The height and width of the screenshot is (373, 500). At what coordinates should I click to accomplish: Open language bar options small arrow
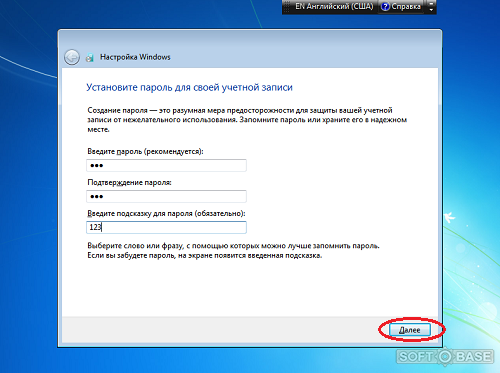point(431,10)
